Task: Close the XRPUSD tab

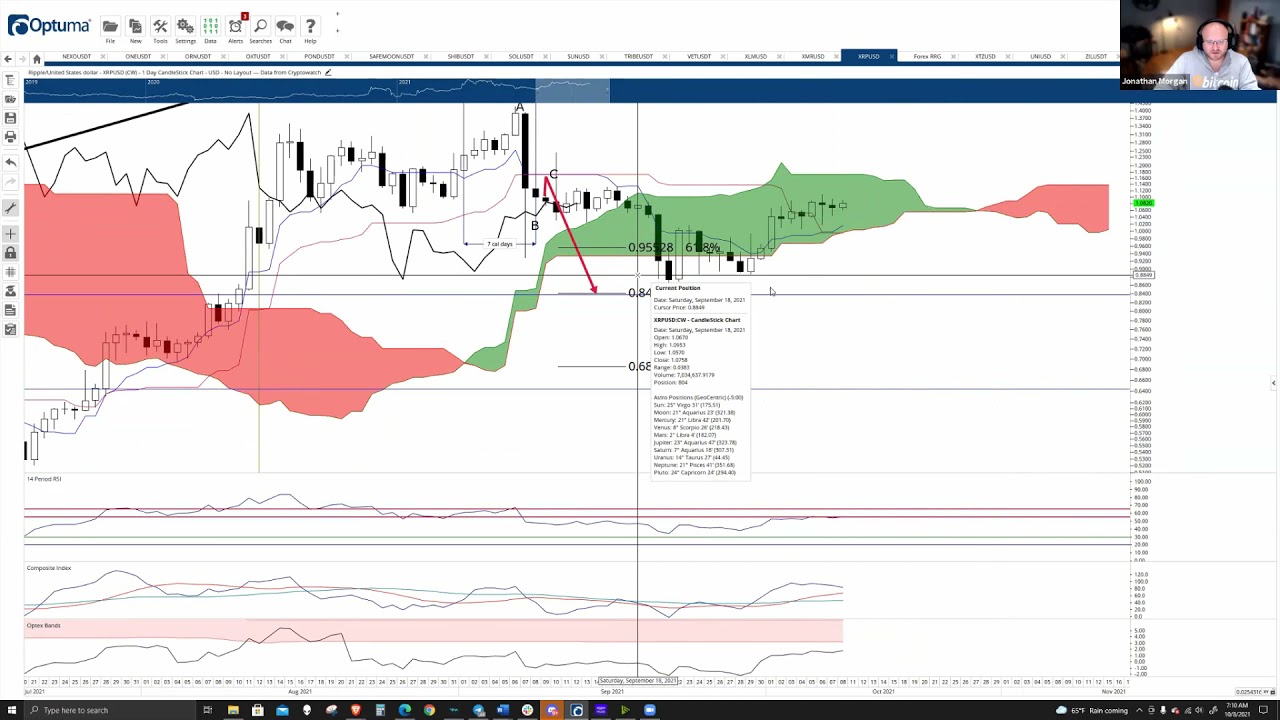Action: [x=892, y=57]
